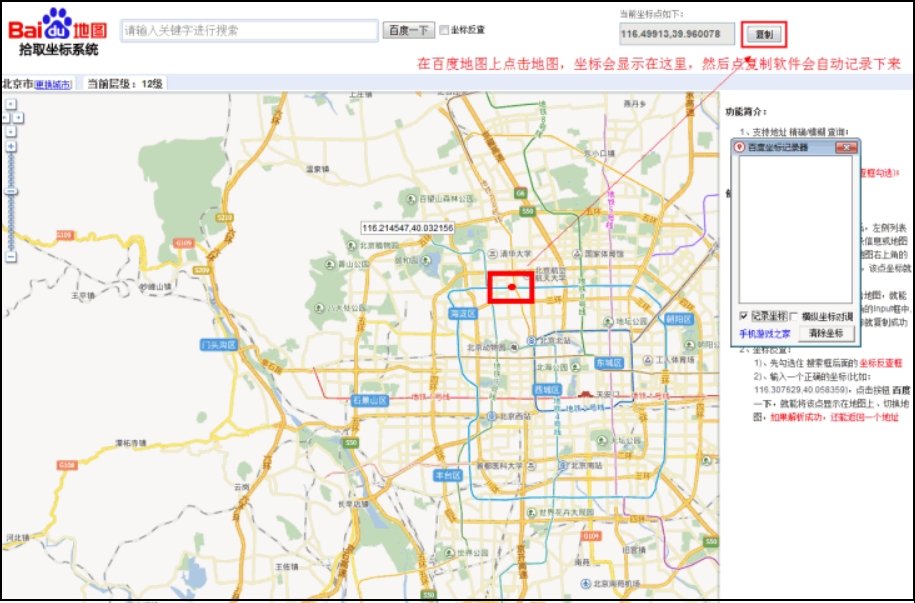The image size is (915, 603).
Task: Zoom out with the minus button
Action: coord(11,256)
